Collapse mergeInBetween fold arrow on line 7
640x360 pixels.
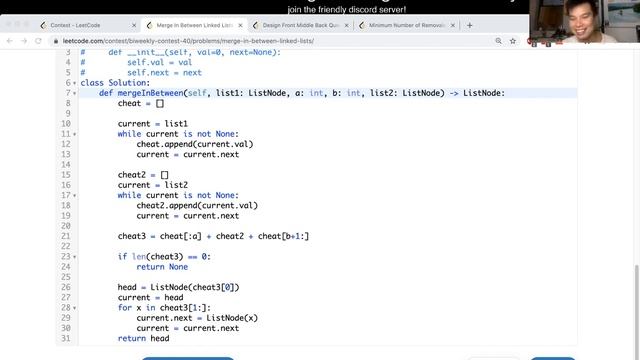click(74, 93)
